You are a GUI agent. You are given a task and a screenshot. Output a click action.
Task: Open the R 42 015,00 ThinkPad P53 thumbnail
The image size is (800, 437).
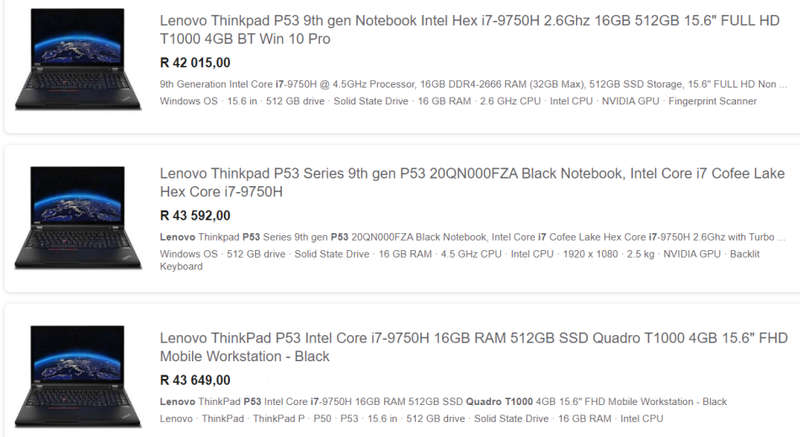[x=78, y=59]
